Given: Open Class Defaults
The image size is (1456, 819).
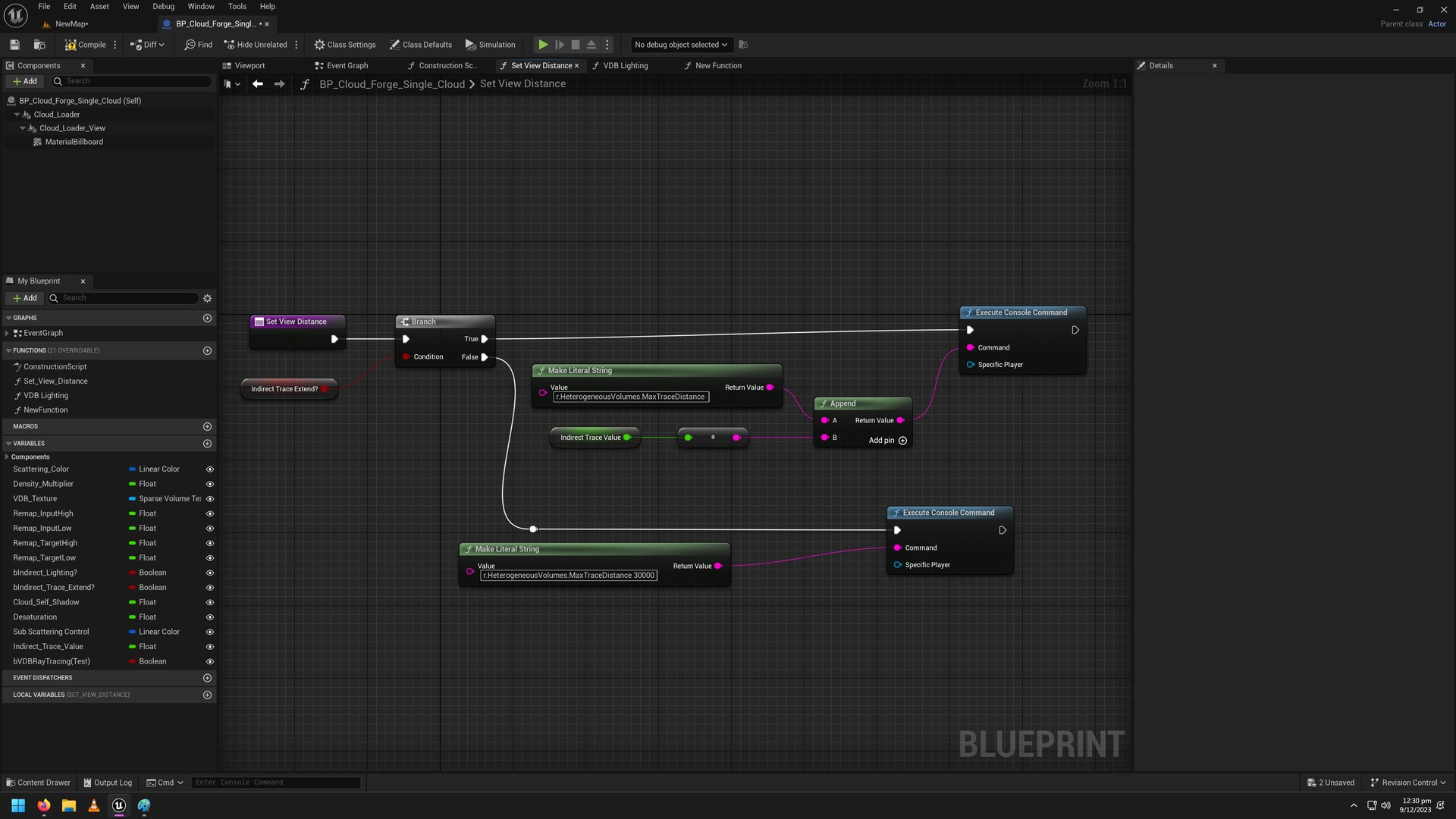Looking at the screenshot, I should [x=421, y=44].
